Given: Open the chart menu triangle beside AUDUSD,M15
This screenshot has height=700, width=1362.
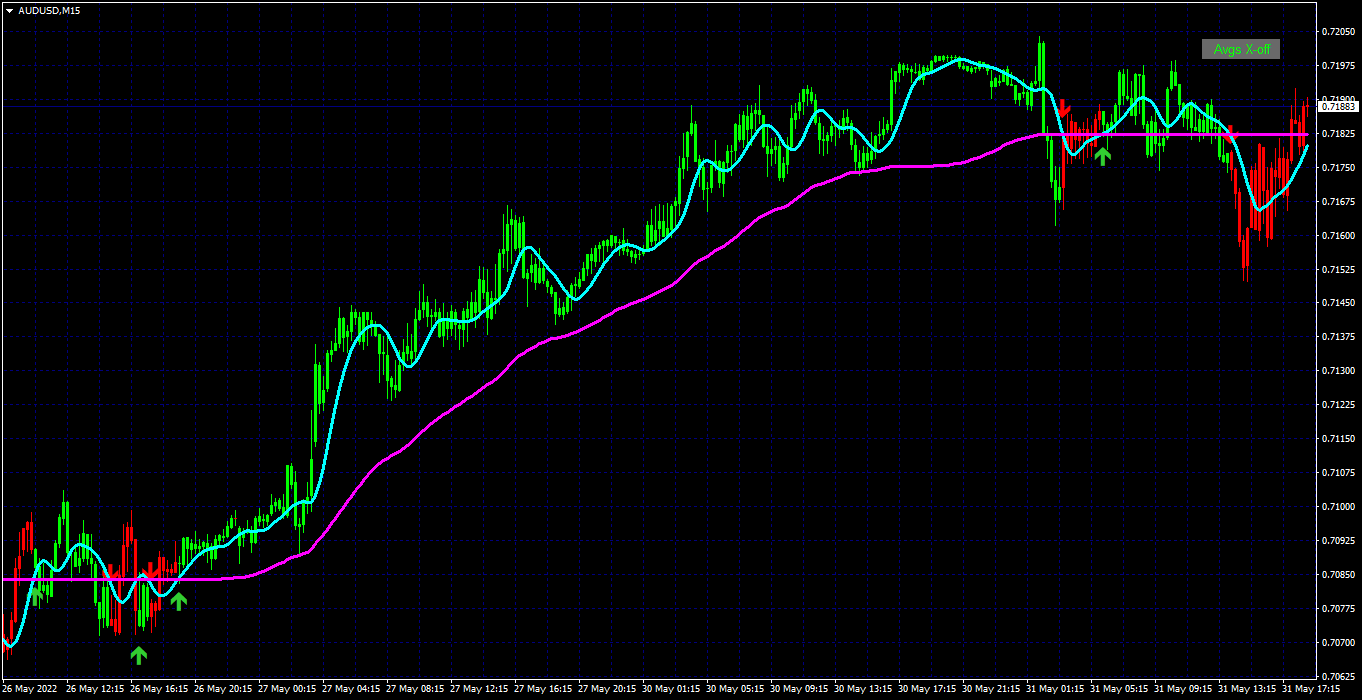Looking at the screenshot, I should (9, 10).
